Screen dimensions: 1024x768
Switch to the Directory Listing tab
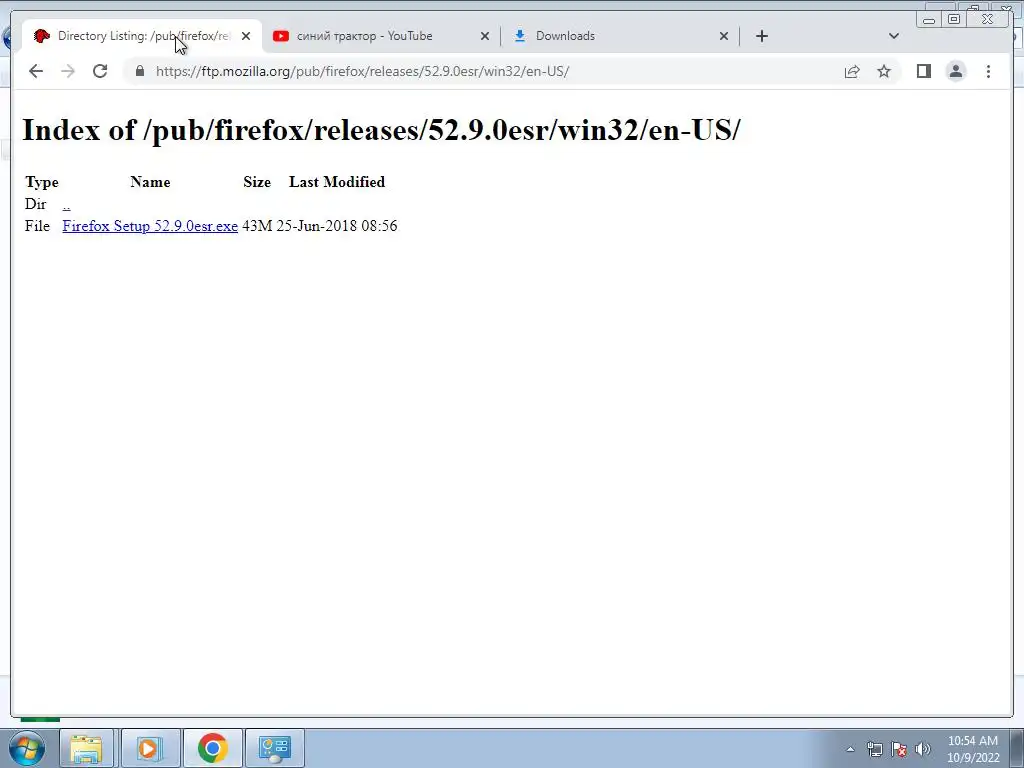[x=142, y=36]
